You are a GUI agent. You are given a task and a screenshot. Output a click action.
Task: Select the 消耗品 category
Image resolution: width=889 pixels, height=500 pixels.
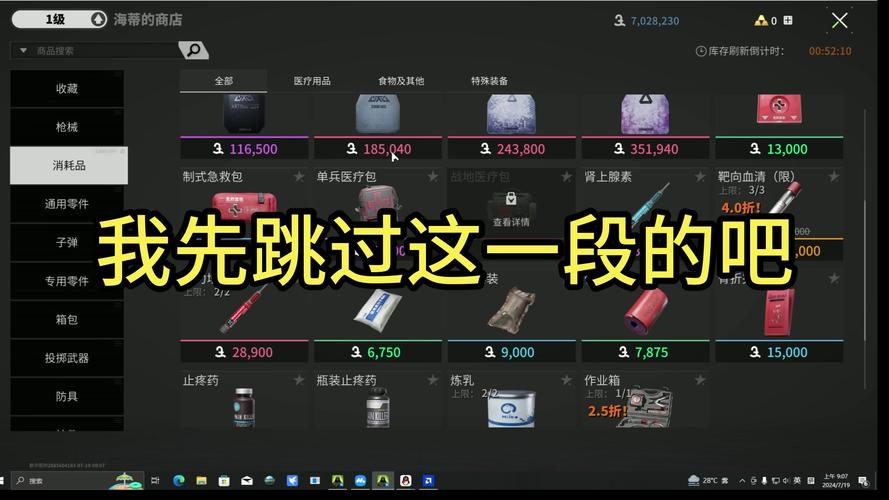coord(69,166)
